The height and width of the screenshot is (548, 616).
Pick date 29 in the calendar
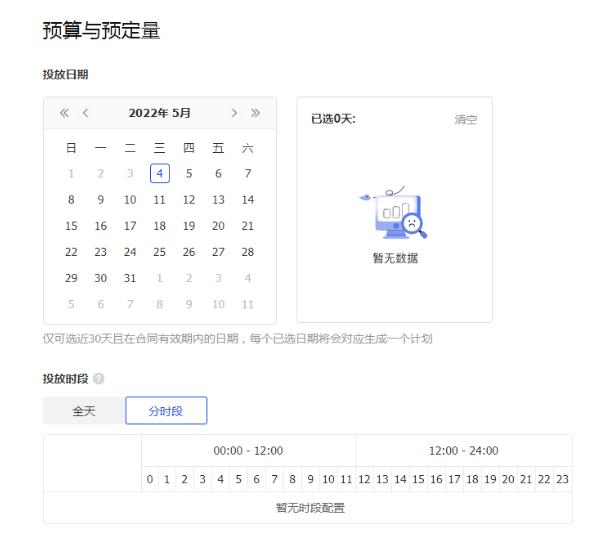pyautogui.click(x=71, y=278)
